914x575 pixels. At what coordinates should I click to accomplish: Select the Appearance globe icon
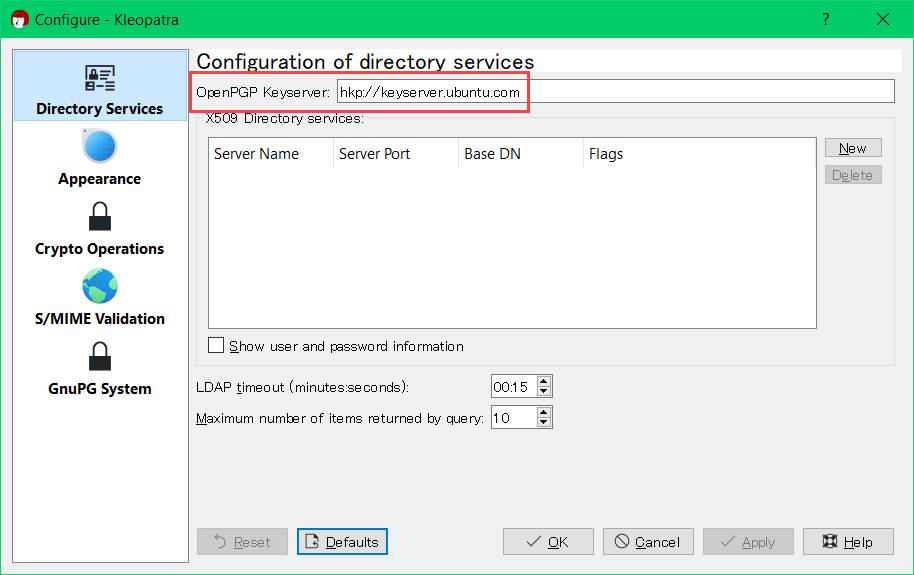click(99, 148)
